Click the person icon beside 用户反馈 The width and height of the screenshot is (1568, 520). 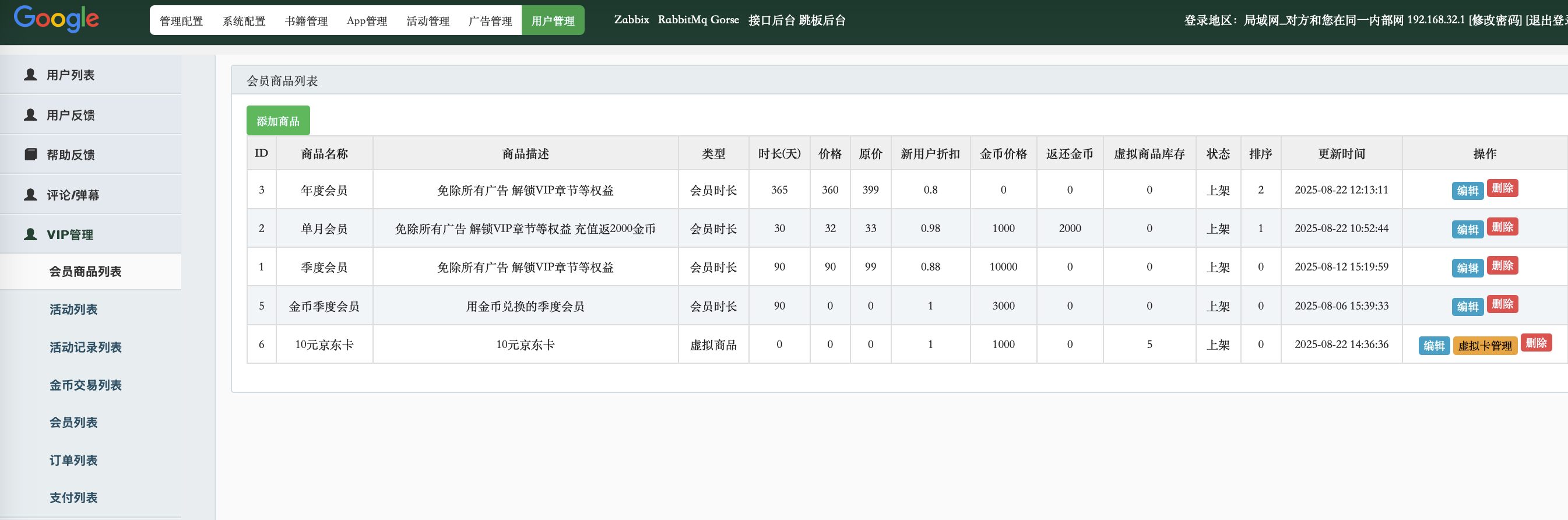click(30, 114)
